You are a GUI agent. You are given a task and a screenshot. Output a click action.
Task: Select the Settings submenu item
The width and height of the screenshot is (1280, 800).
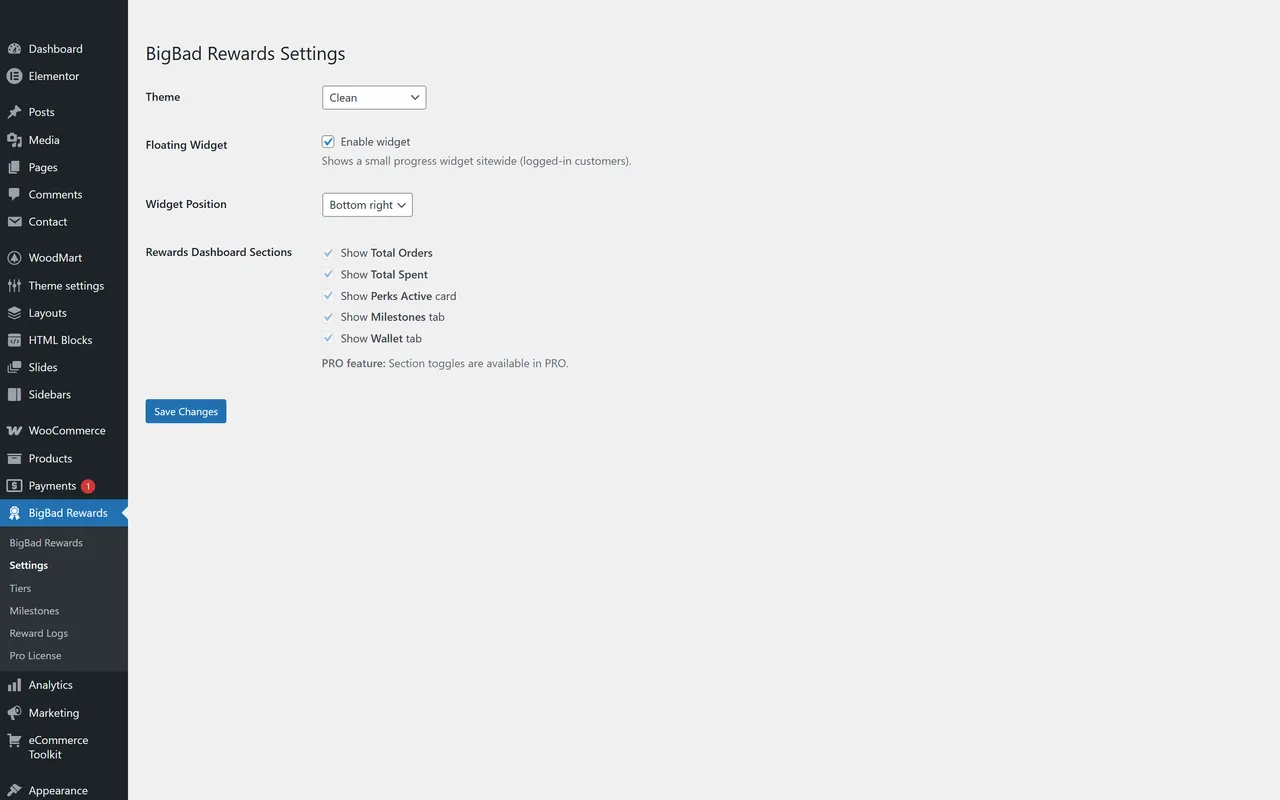[x=29, y=565]
